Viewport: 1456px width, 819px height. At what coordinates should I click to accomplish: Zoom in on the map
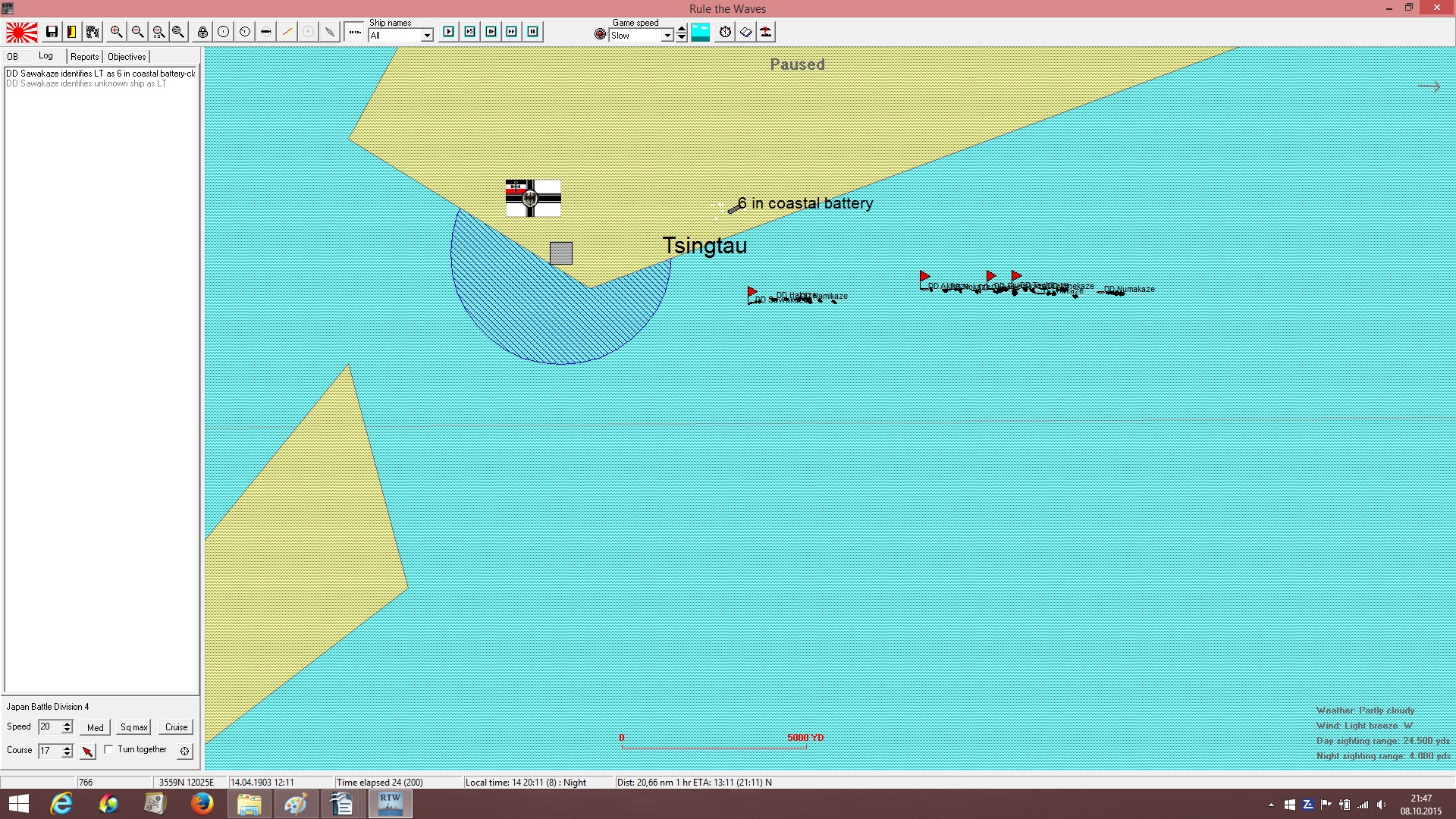[x=116, y=32]
